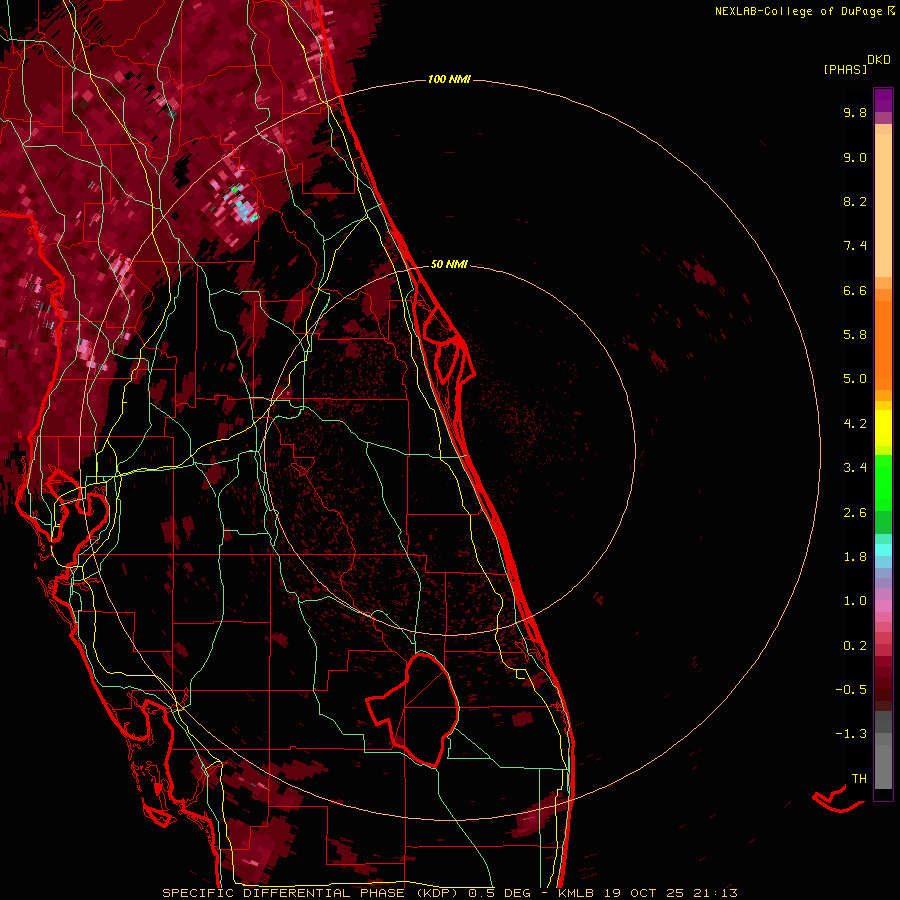Viewport: 900px width, 900px height.
Task: Click the -1.3 scale value
Action: coord(851,734)
